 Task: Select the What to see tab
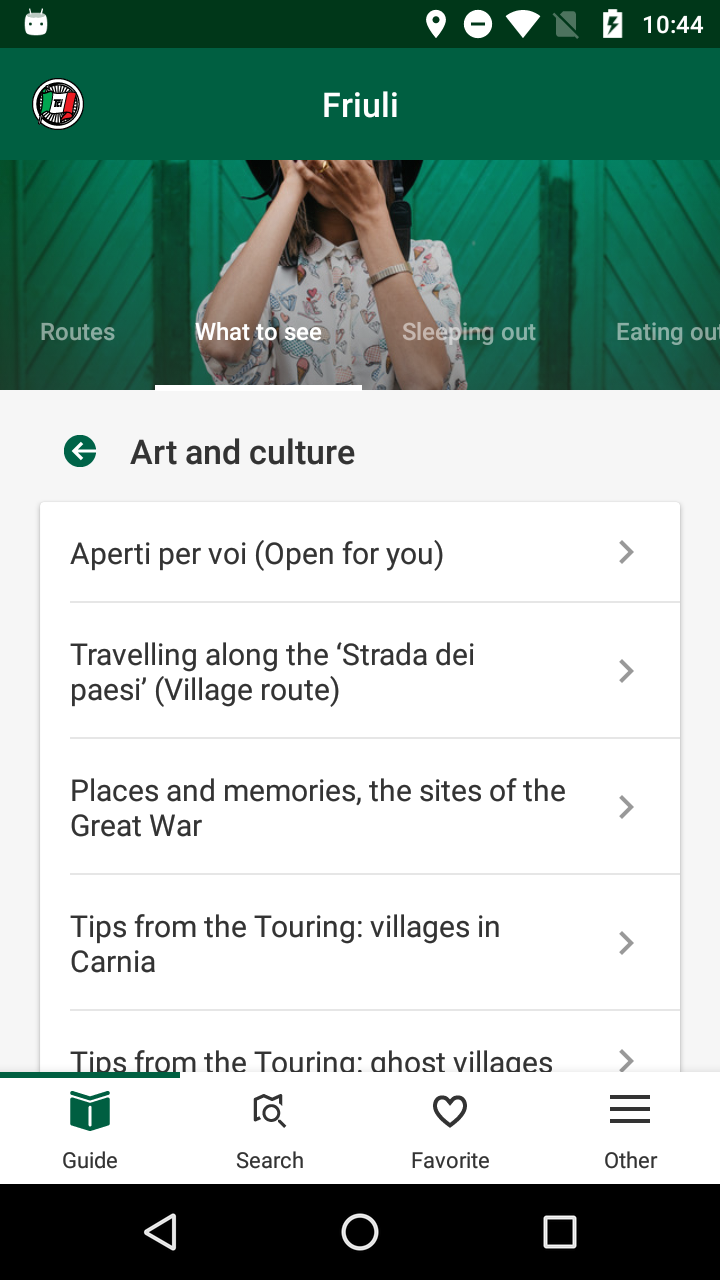pos(258,332)
